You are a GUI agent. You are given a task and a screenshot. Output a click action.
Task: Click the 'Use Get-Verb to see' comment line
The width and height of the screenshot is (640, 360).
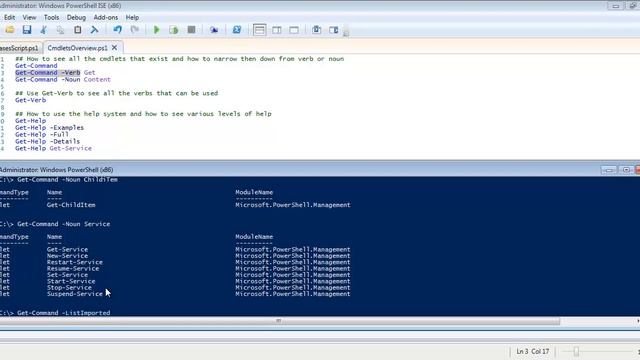pyautogui.click(x=117, y=93)
